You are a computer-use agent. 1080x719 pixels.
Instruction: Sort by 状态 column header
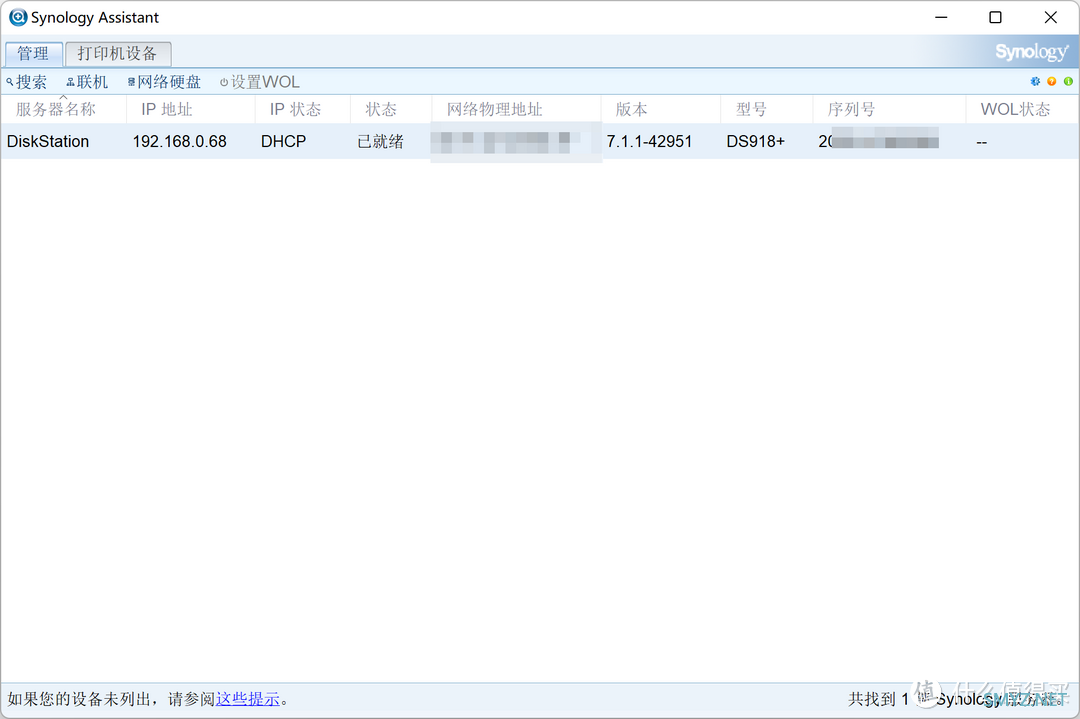(x=391, y=109)
